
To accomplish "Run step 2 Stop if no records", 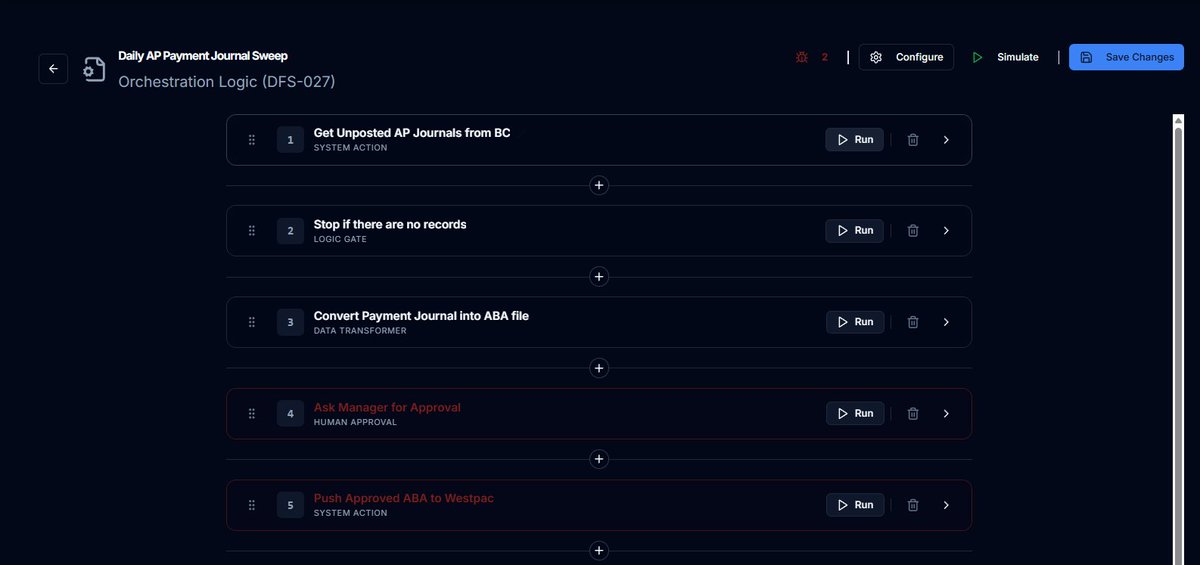I will coord(855,231).
